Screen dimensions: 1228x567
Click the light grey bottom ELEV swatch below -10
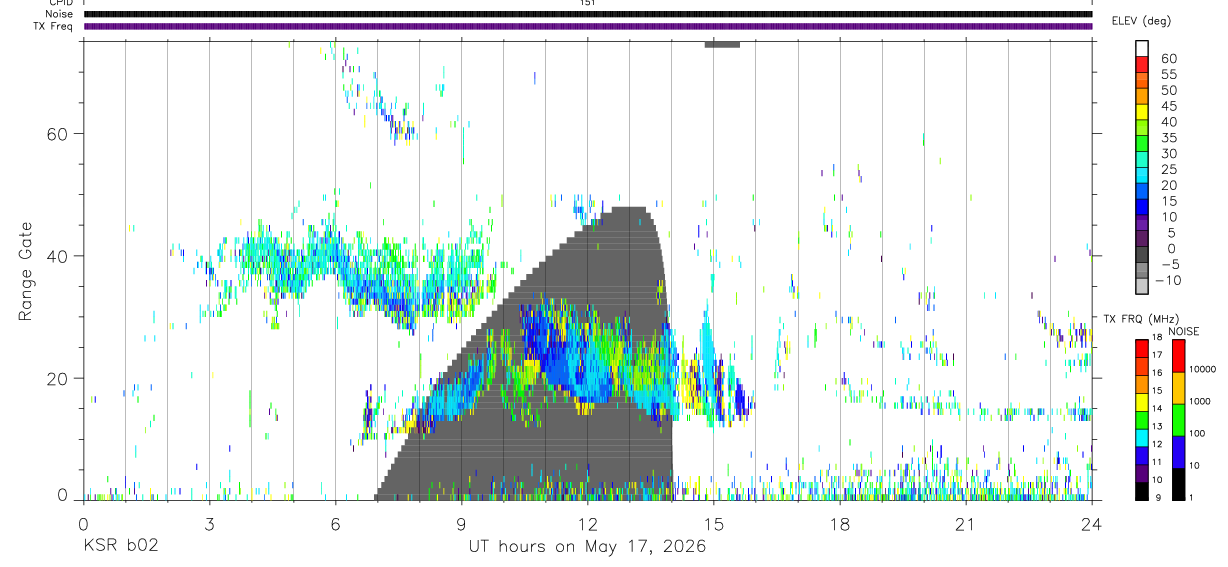[x=1142, y=285]
